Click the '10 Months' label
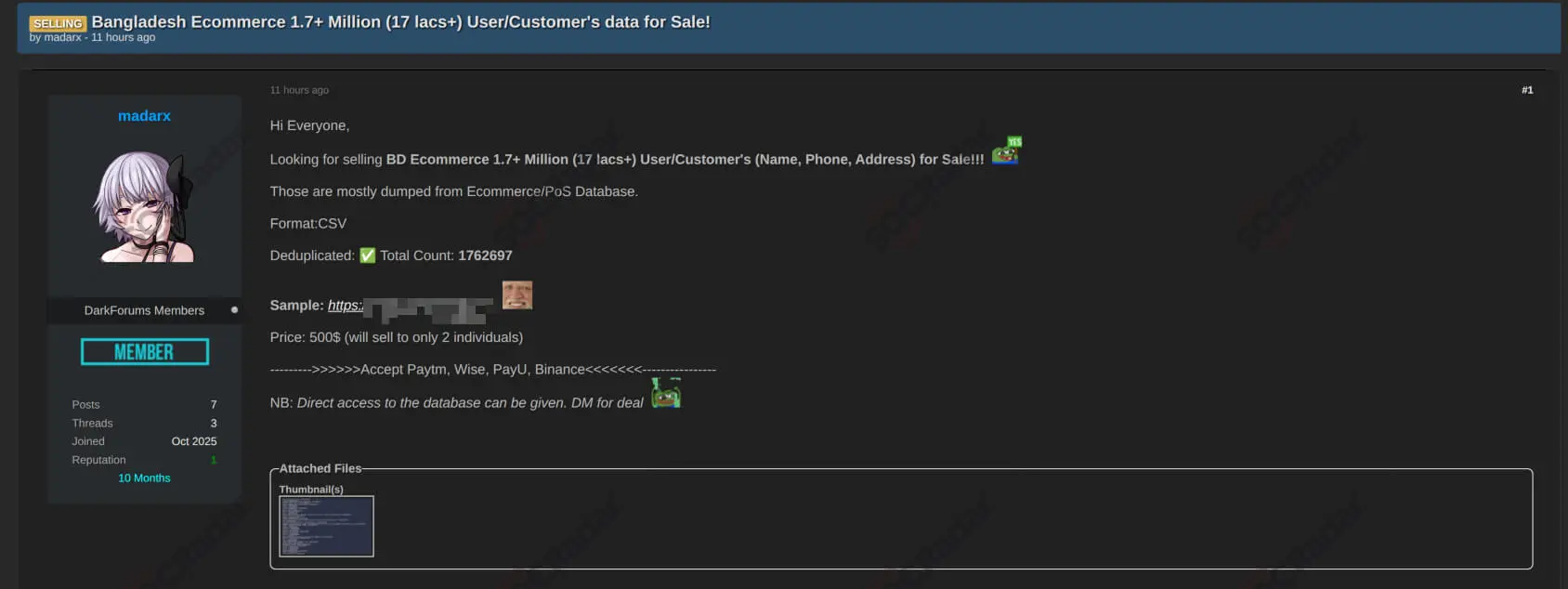 click(144, 478)
